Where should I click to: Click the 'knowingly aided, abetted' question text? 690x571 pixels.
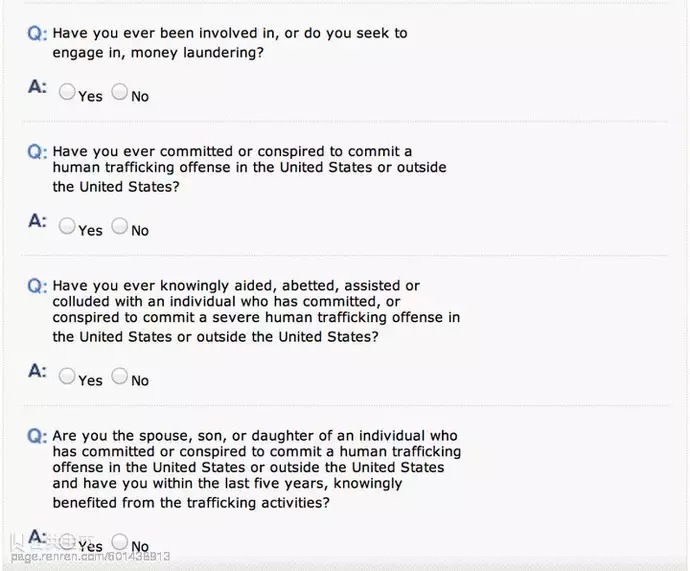(x=256, y=311)
